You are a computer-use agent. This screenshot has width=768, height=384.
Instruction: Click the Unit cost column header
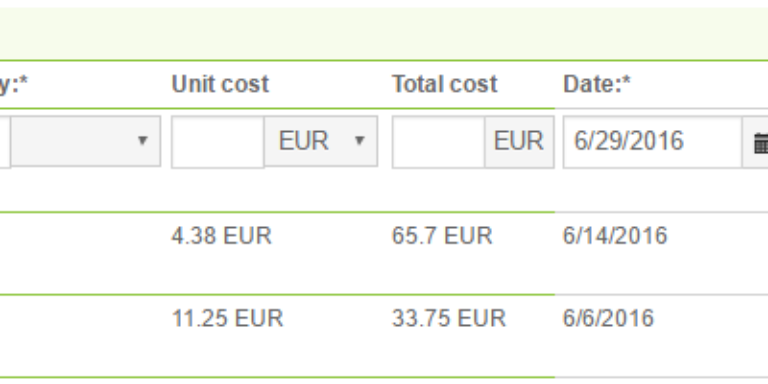(220, 84)
